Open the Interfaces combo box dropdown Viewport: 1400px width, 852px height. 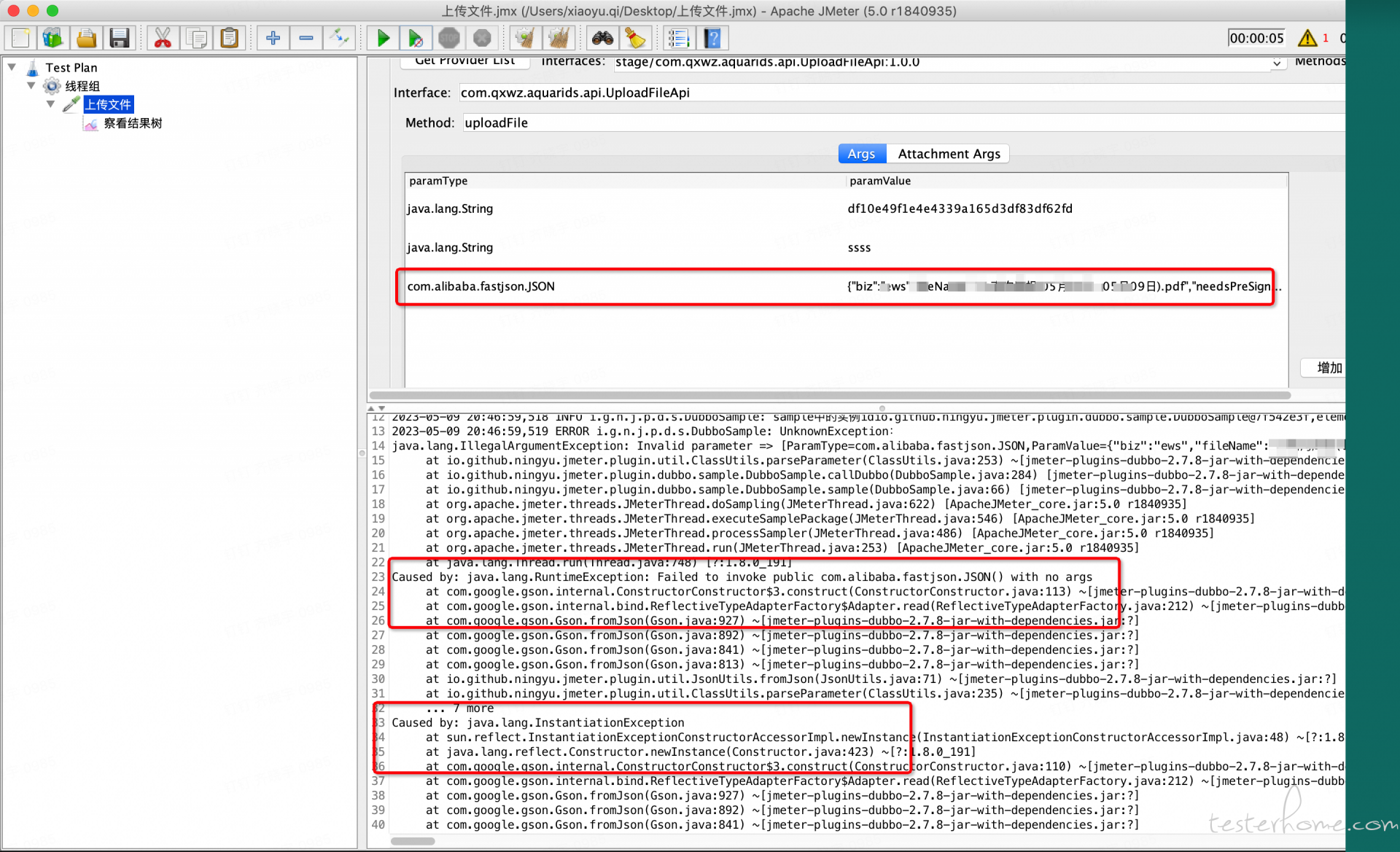coord(1276,63)
